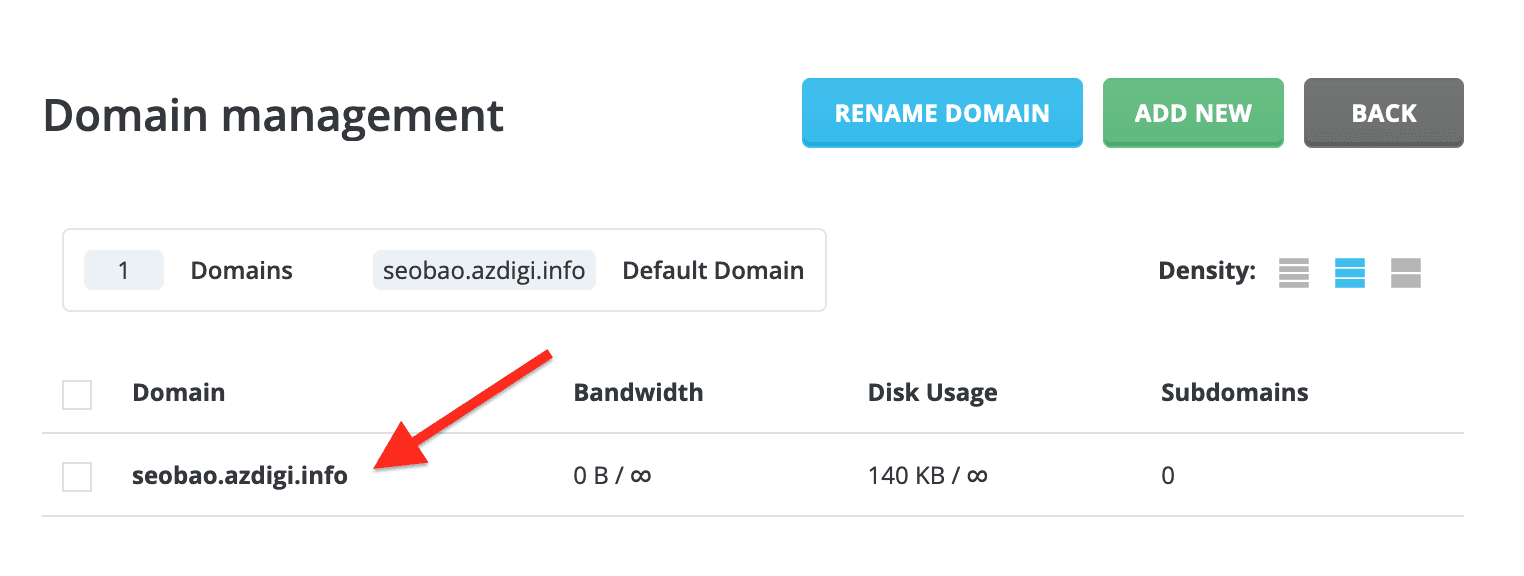
Task: Check the seobao.azdigi.info row checkbox
Action: click(x=77, y=477)
